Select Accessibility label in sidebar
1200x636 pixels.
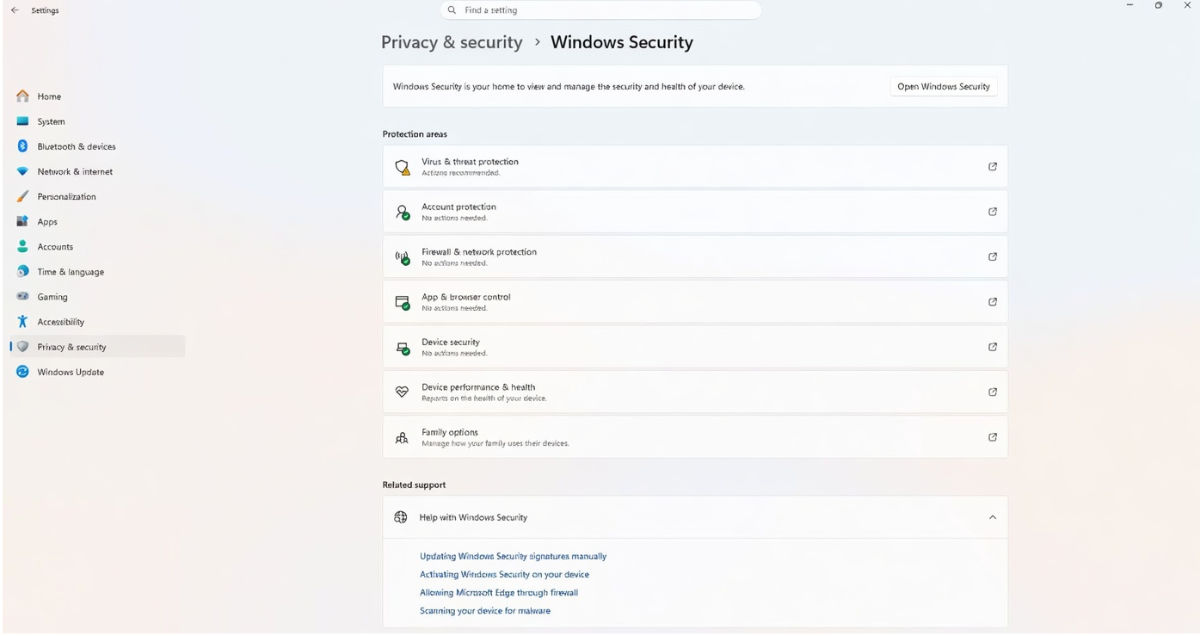[x=61, y=322]
